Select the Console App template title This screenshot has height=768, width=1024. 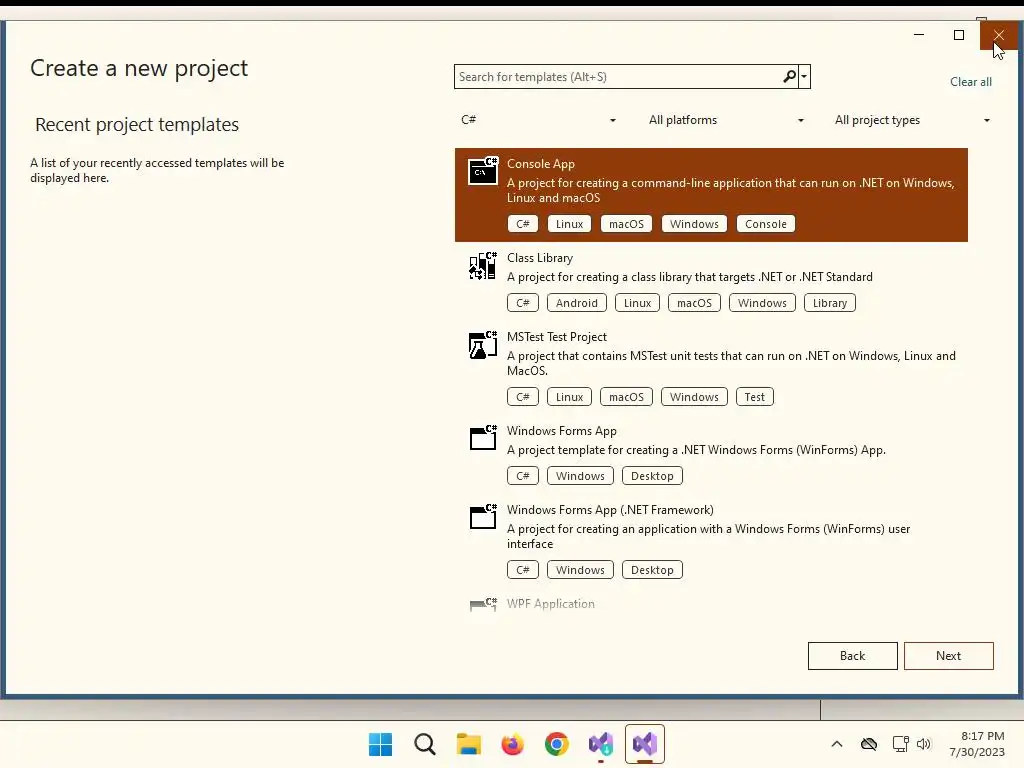(x=541, y=164)
